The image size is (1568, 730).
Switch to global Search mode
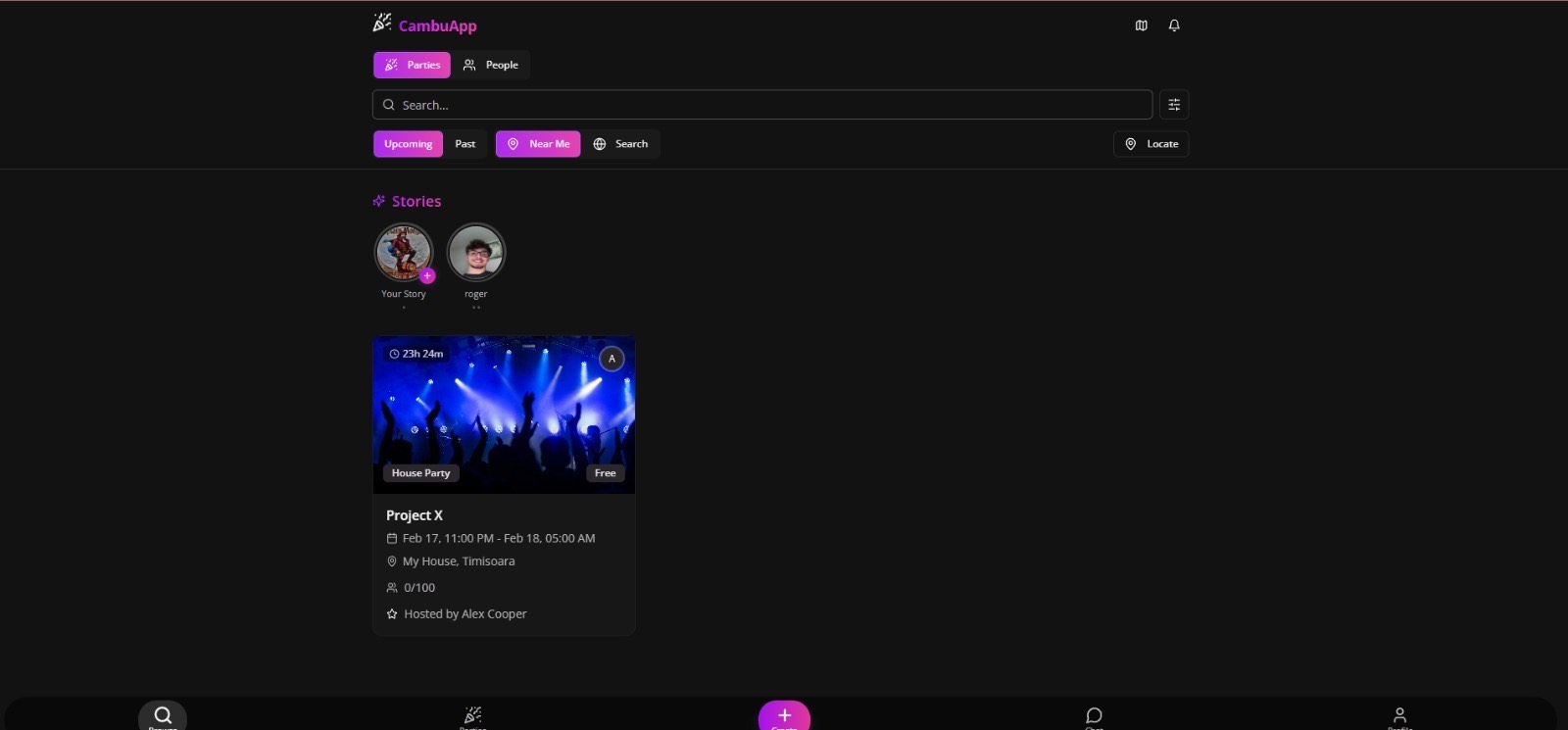[621, 144]
